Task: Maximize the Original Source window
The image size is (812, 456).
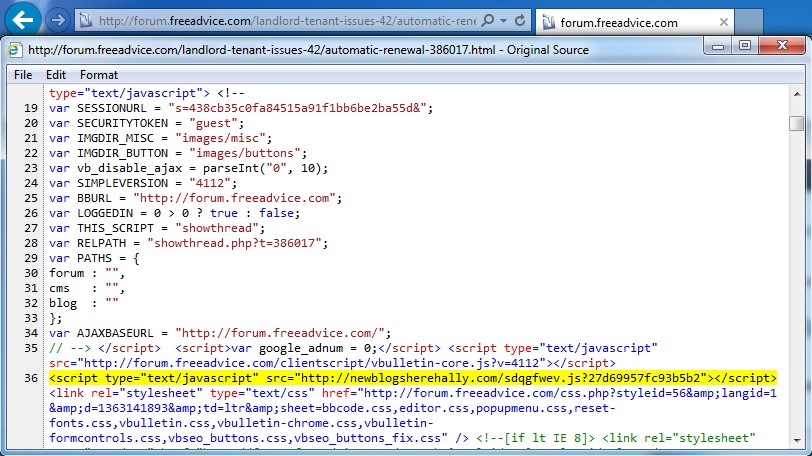Action: point(744,46)
